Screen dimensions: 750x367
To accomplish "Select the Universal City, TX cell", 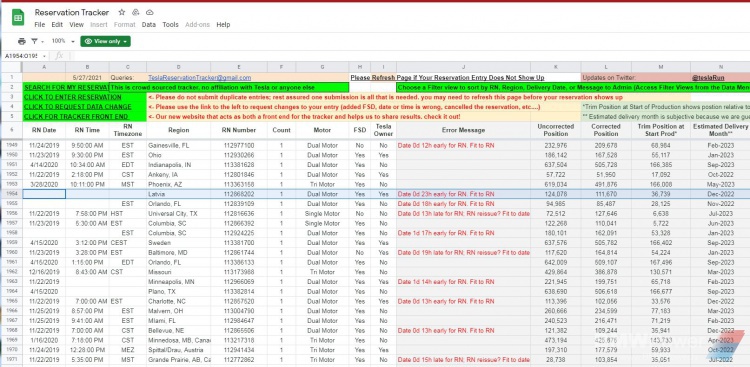I will tap(178, 213).
